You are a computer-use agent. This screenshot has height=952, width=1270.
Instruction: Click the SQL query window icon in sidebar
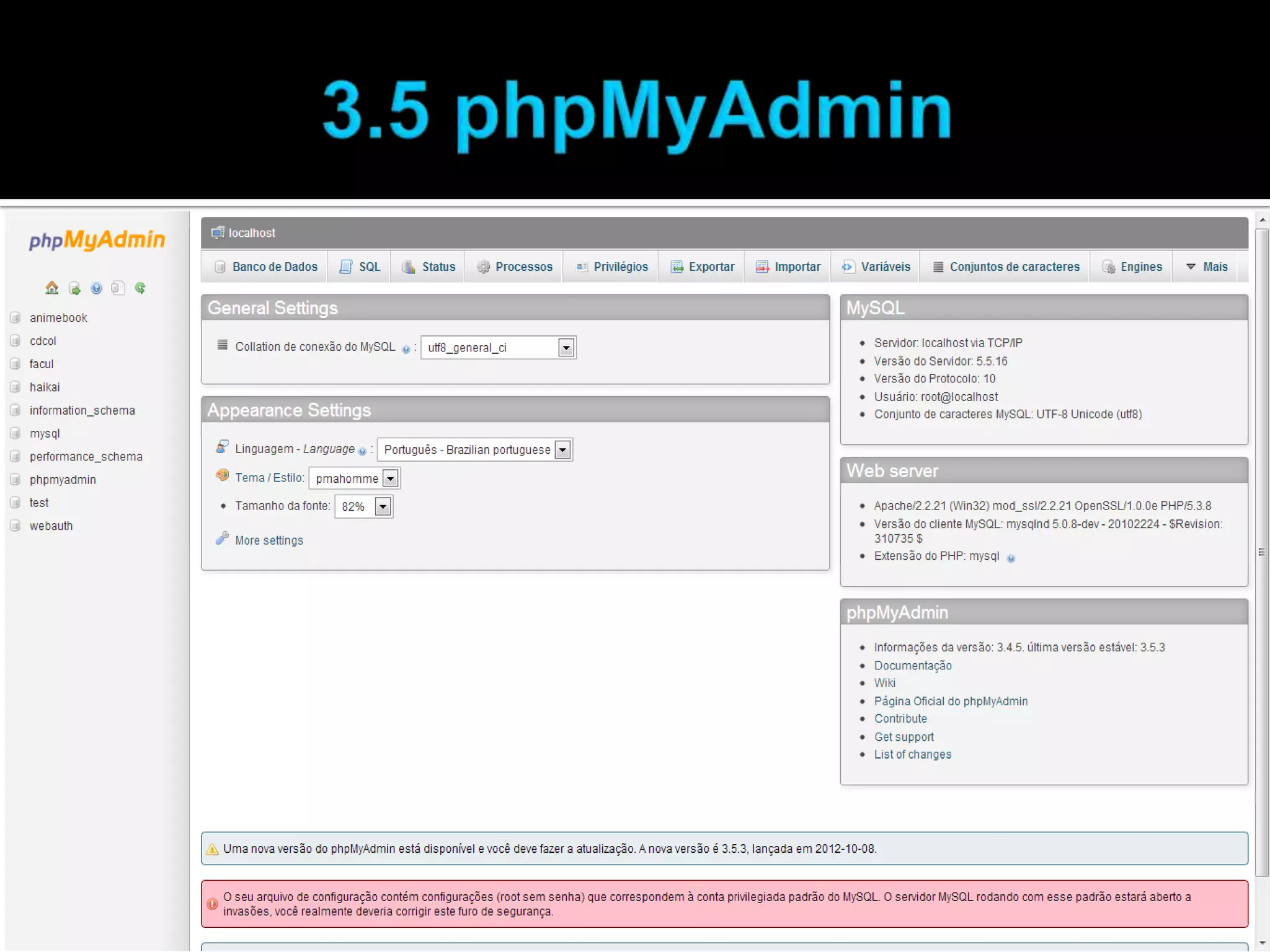click(x=118, y=288)
